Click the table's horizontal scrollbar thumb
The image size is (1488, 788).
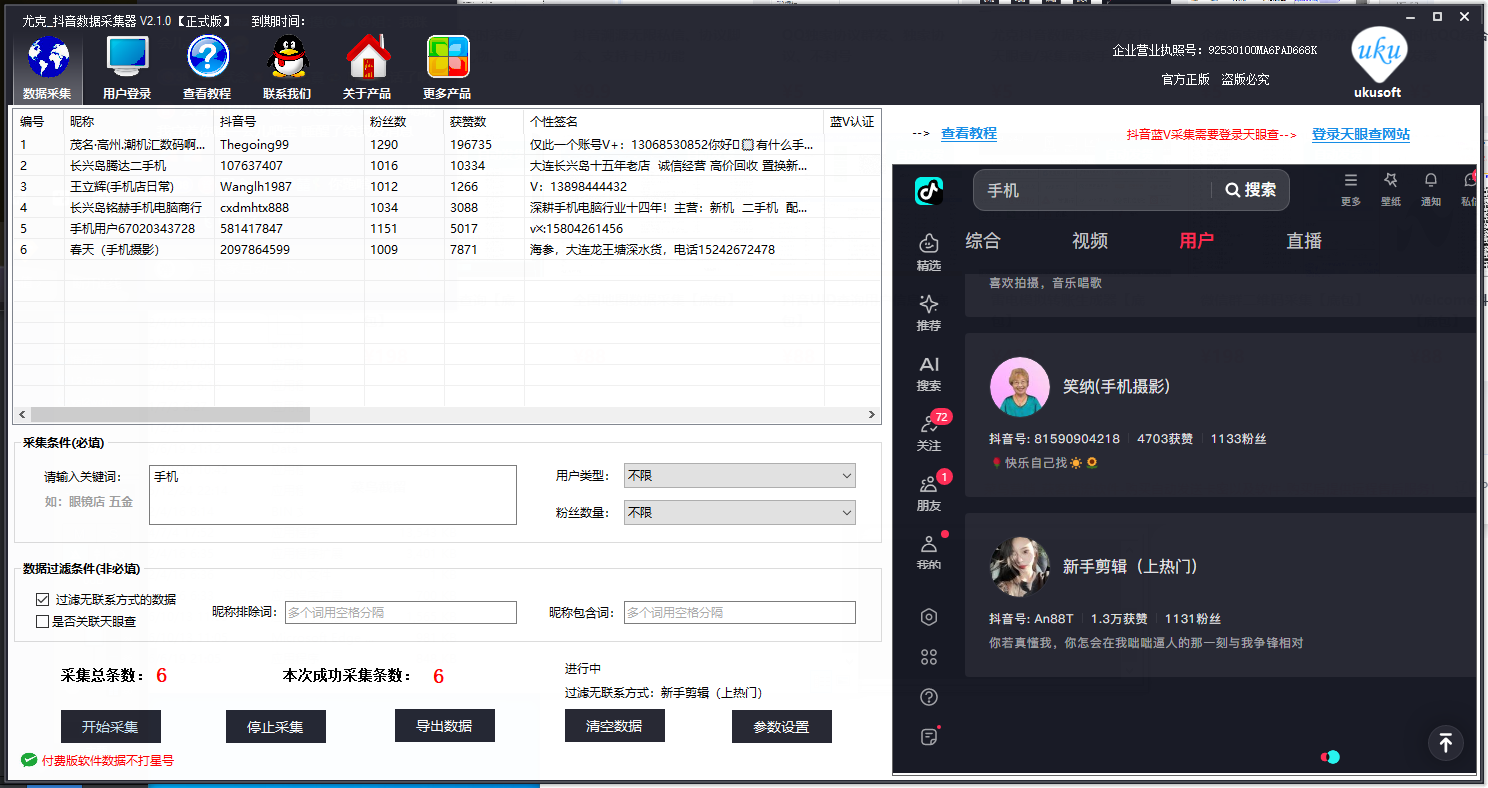tap(170, 414)
